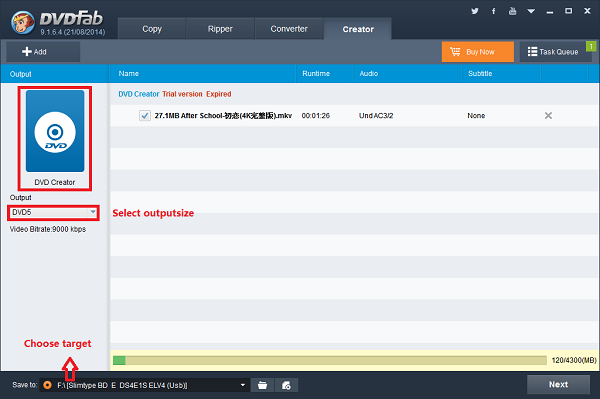Open the DVDFab Facebook page icon
The height and width of the screenshot is (399, 600).
[x=494, y=11]
